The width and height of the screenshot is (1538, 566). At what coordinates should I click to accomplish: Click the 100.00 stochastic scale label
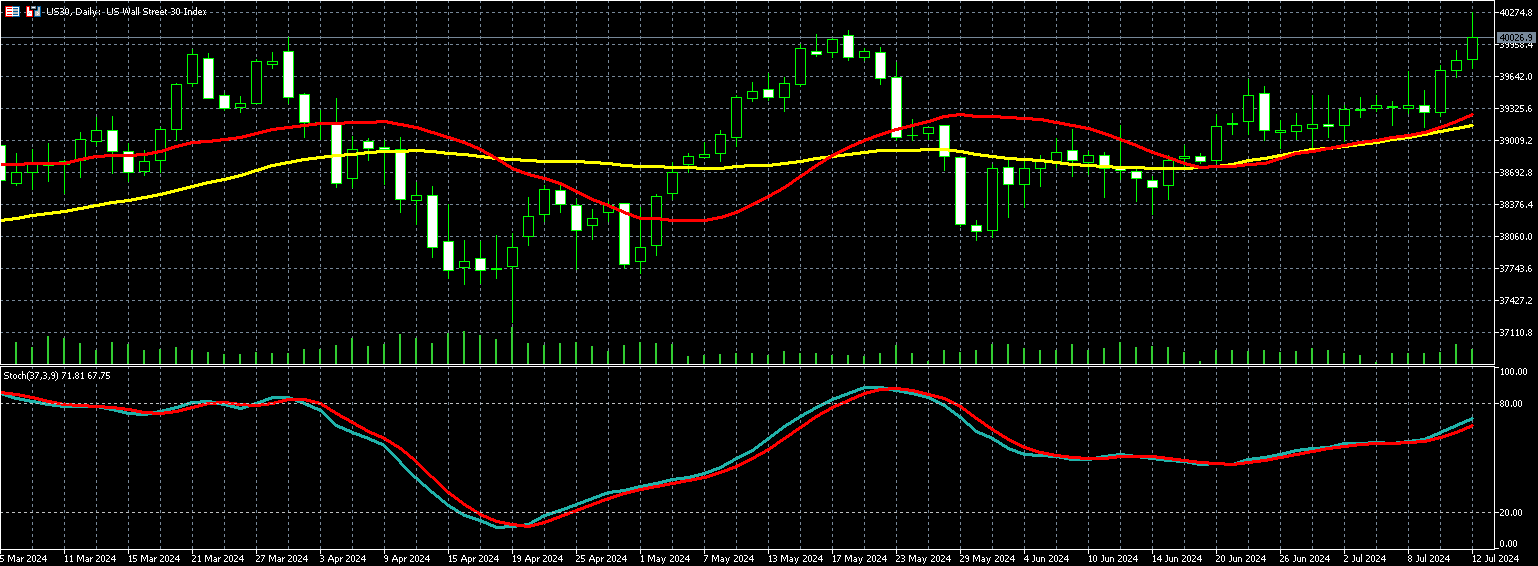1515,371
